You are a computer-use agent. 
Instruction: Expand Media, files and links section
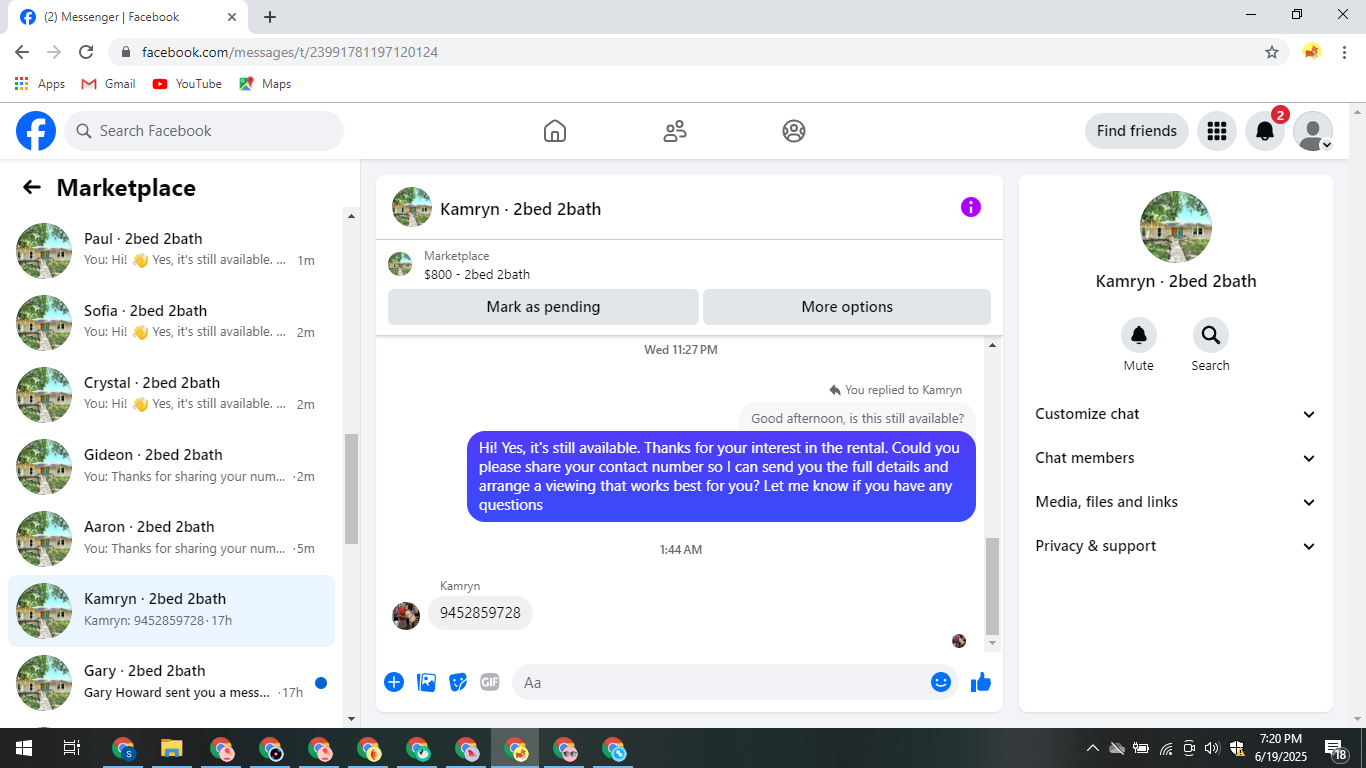coord(1176,502)
